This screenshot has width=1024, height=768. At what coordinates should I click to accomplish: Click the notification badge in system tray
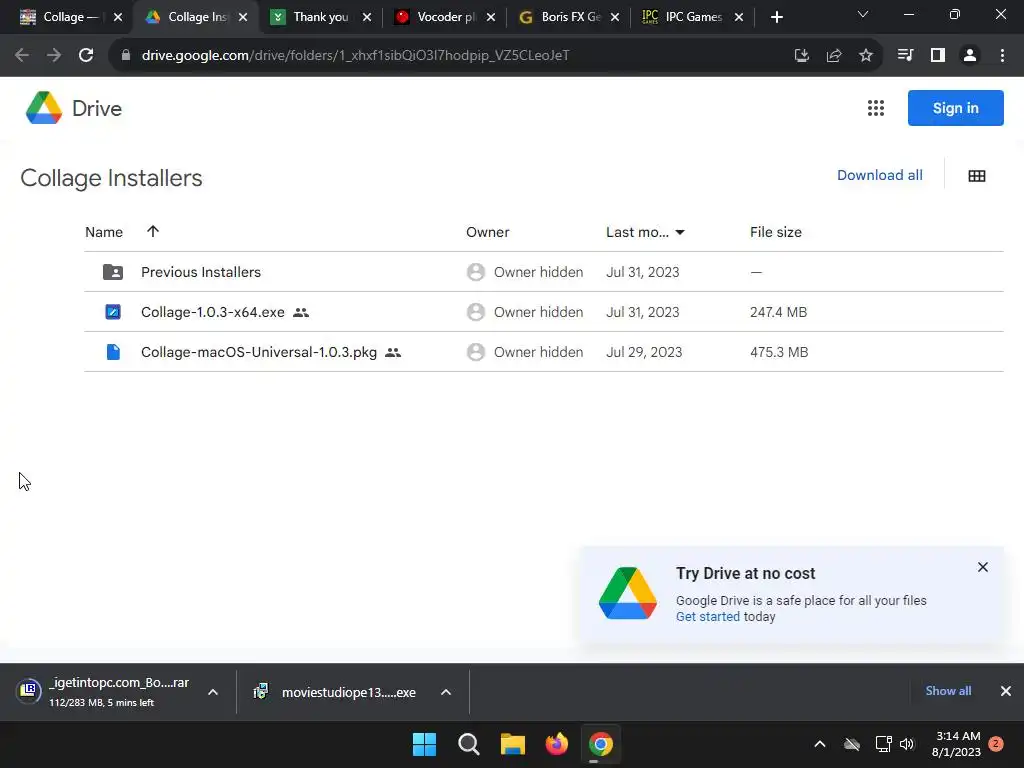(996, 744)
